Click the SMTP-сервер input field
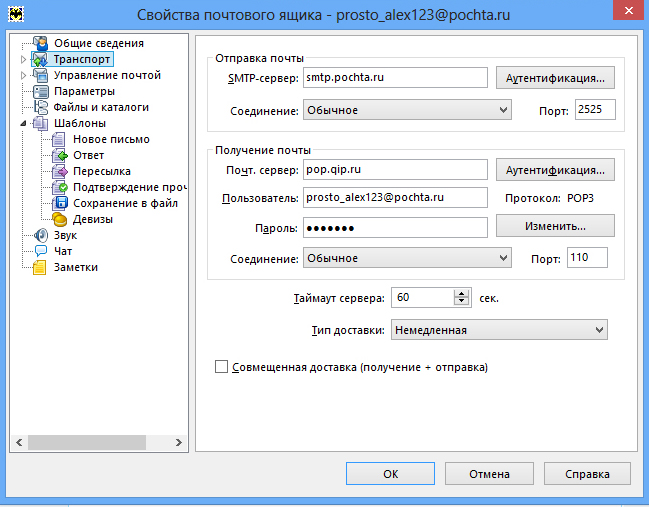 (392, 77)
